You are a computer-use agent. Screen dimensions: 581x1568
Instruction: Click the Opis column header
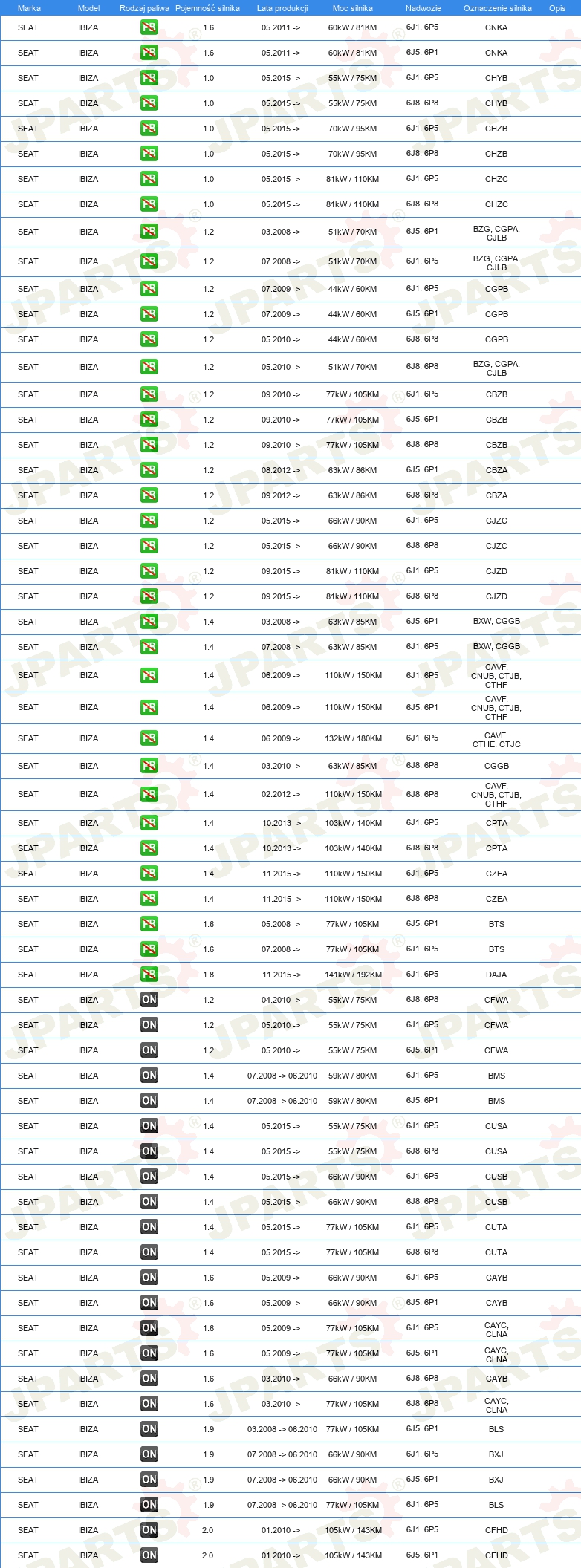557,8
